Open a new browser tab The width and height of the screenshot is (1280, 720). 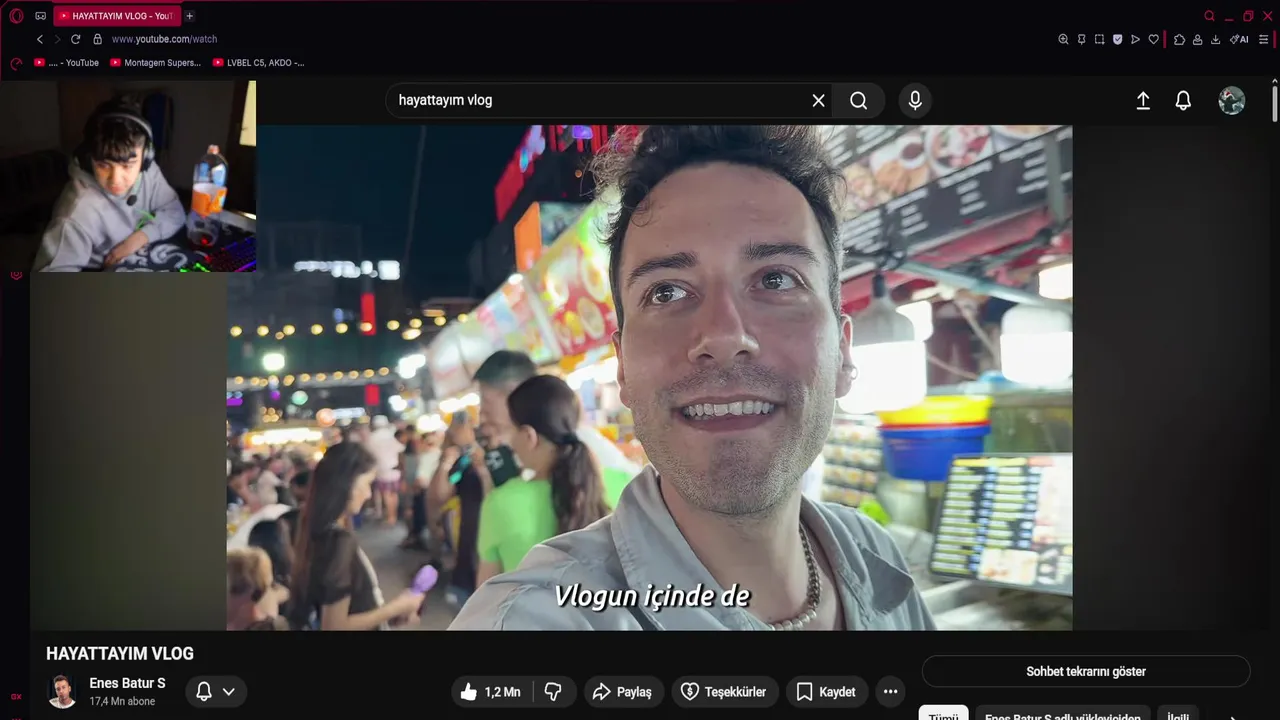[x=190, y=16]
